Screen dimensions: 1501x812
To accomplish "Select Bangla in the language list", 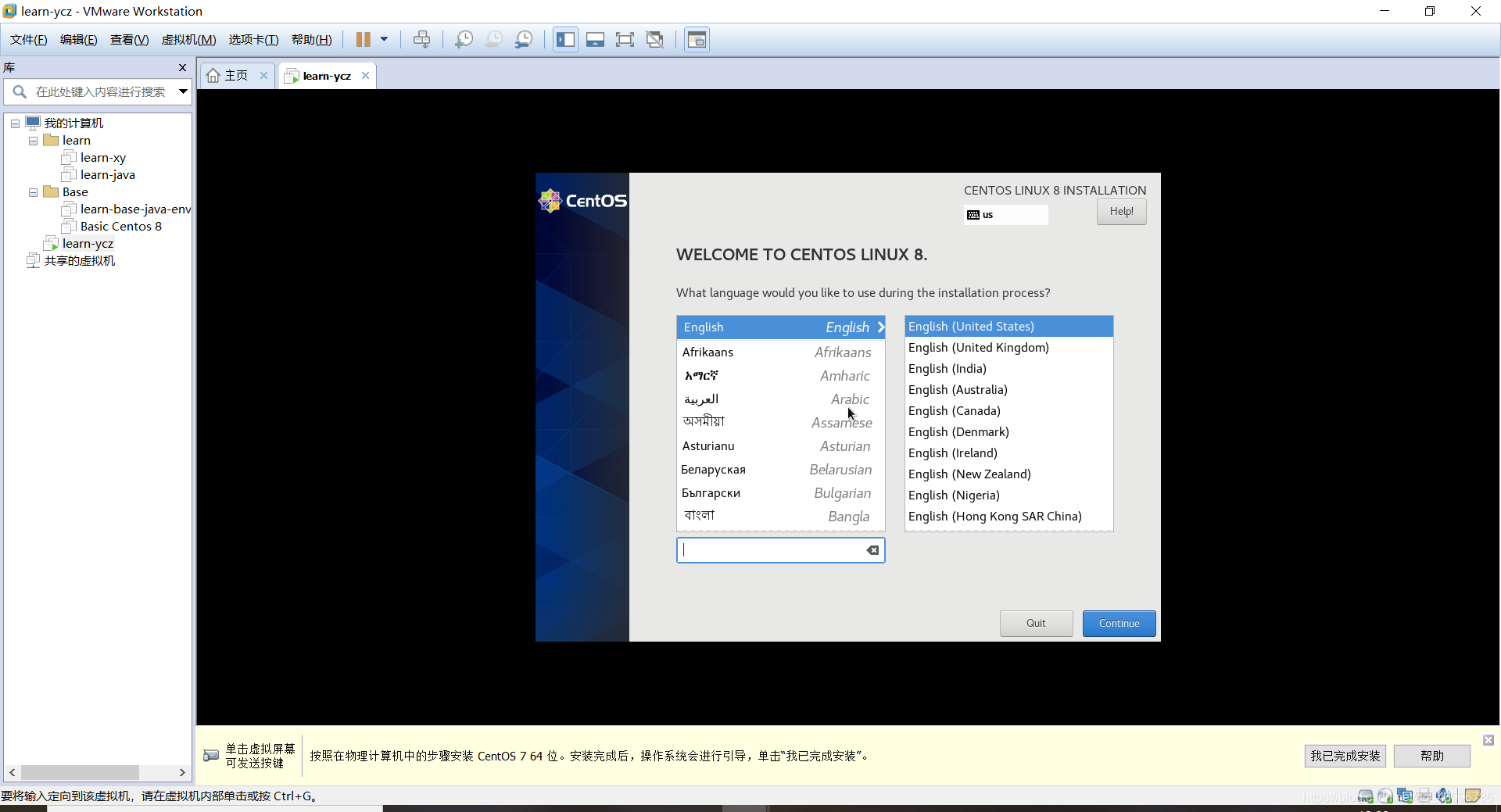I will point(780,517).
